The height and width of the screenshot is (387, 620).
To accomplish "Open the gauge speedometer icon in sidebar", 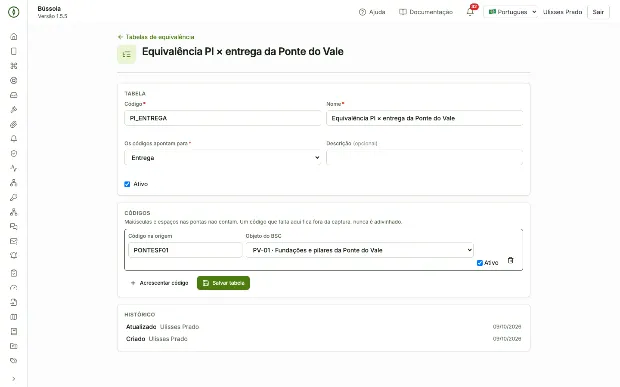I will point(13,288).
